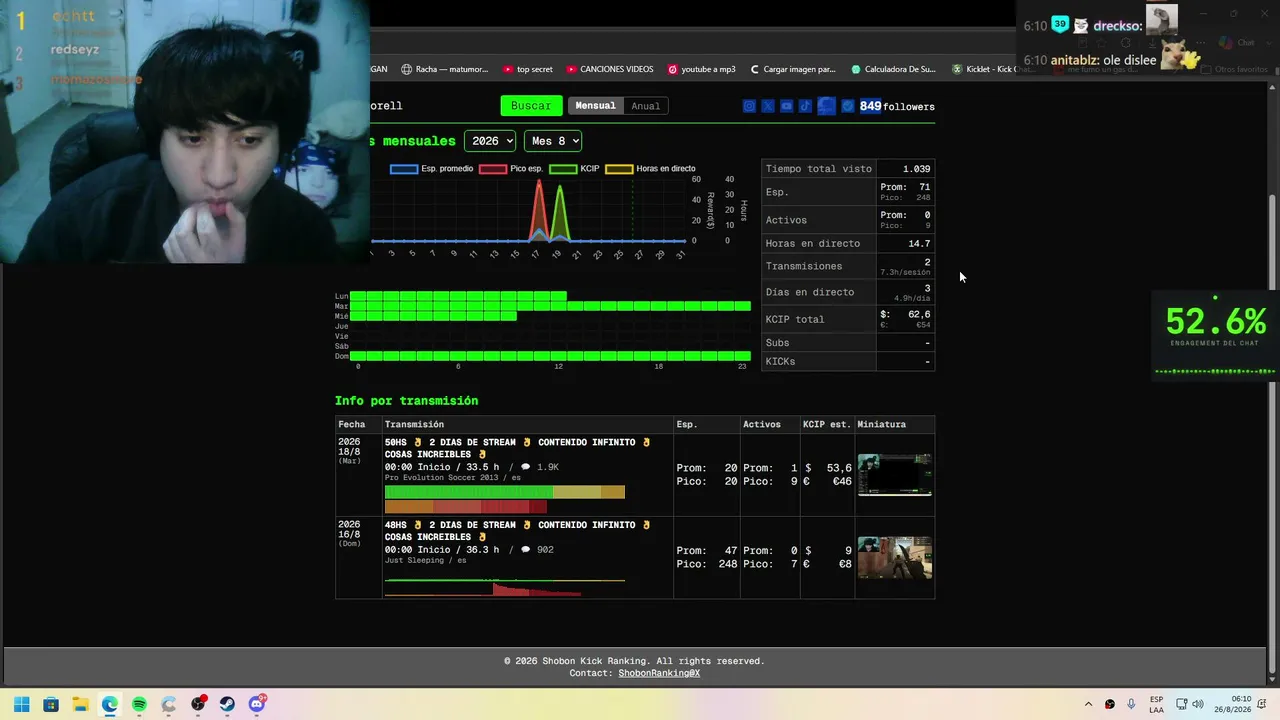Open the Mes 8 month dropdown

coord(553,141)
